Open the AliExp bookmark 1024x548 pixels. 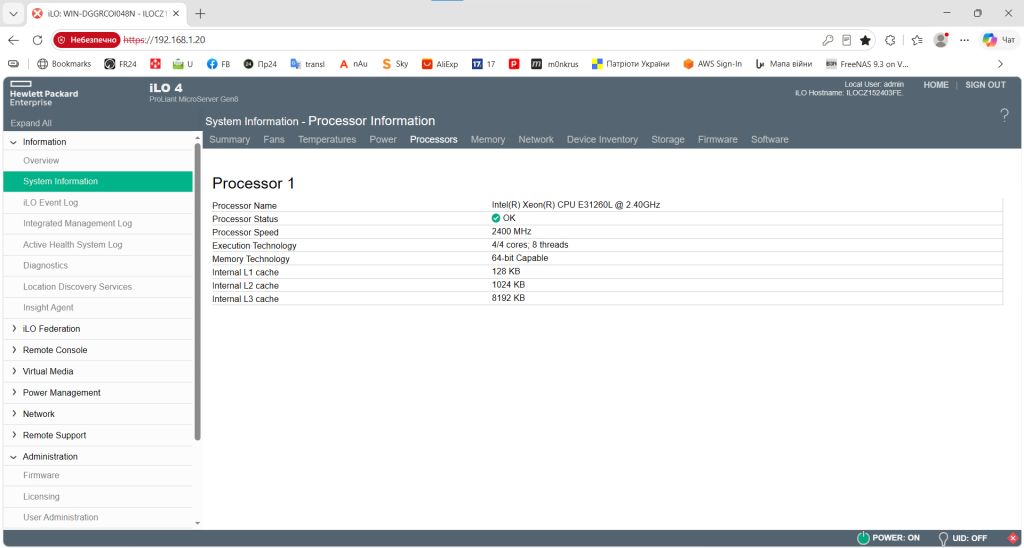[x=440, y=64]
